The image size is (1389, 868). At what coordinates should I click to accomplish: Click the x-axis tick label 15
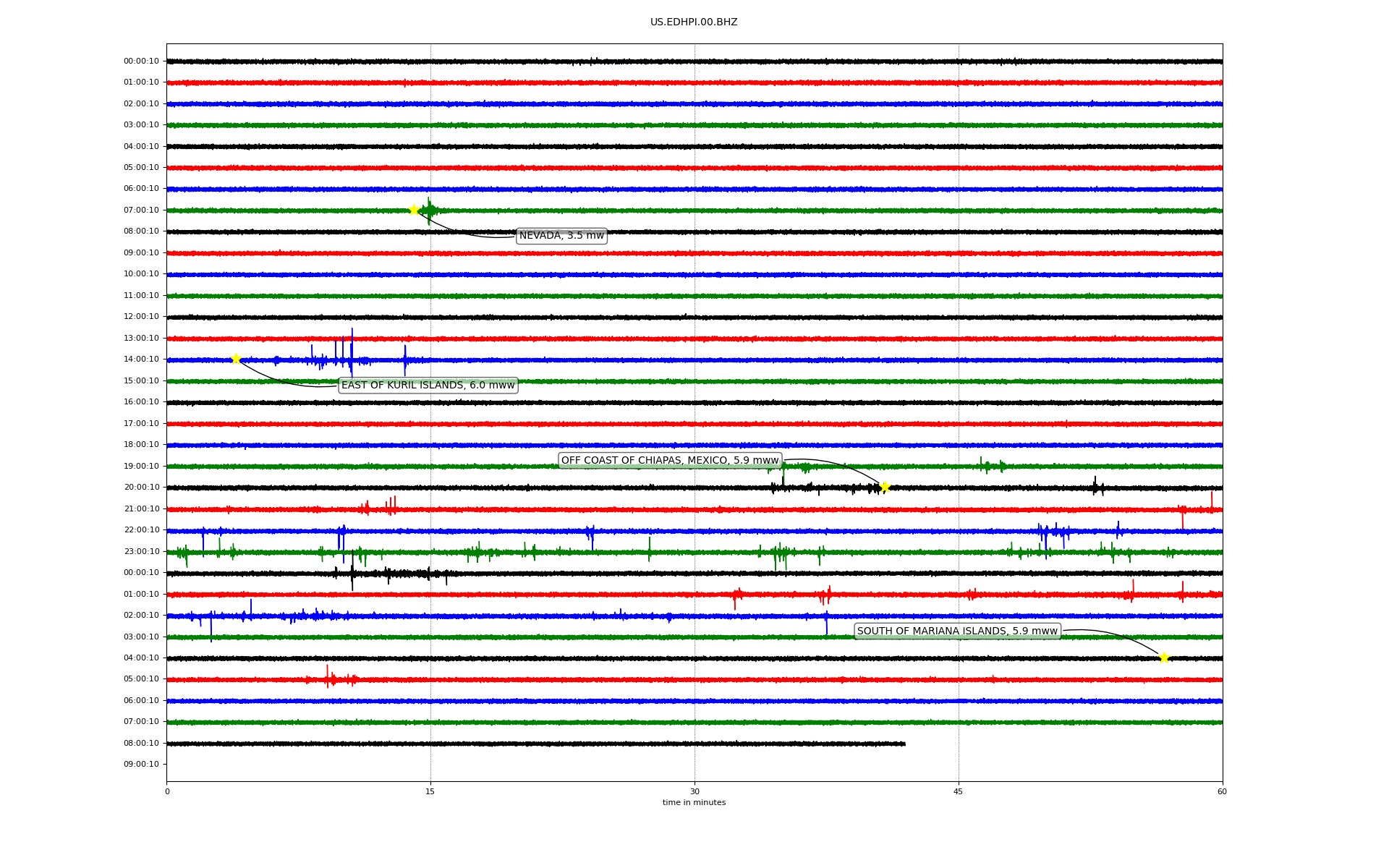click(x=430, y=791)
